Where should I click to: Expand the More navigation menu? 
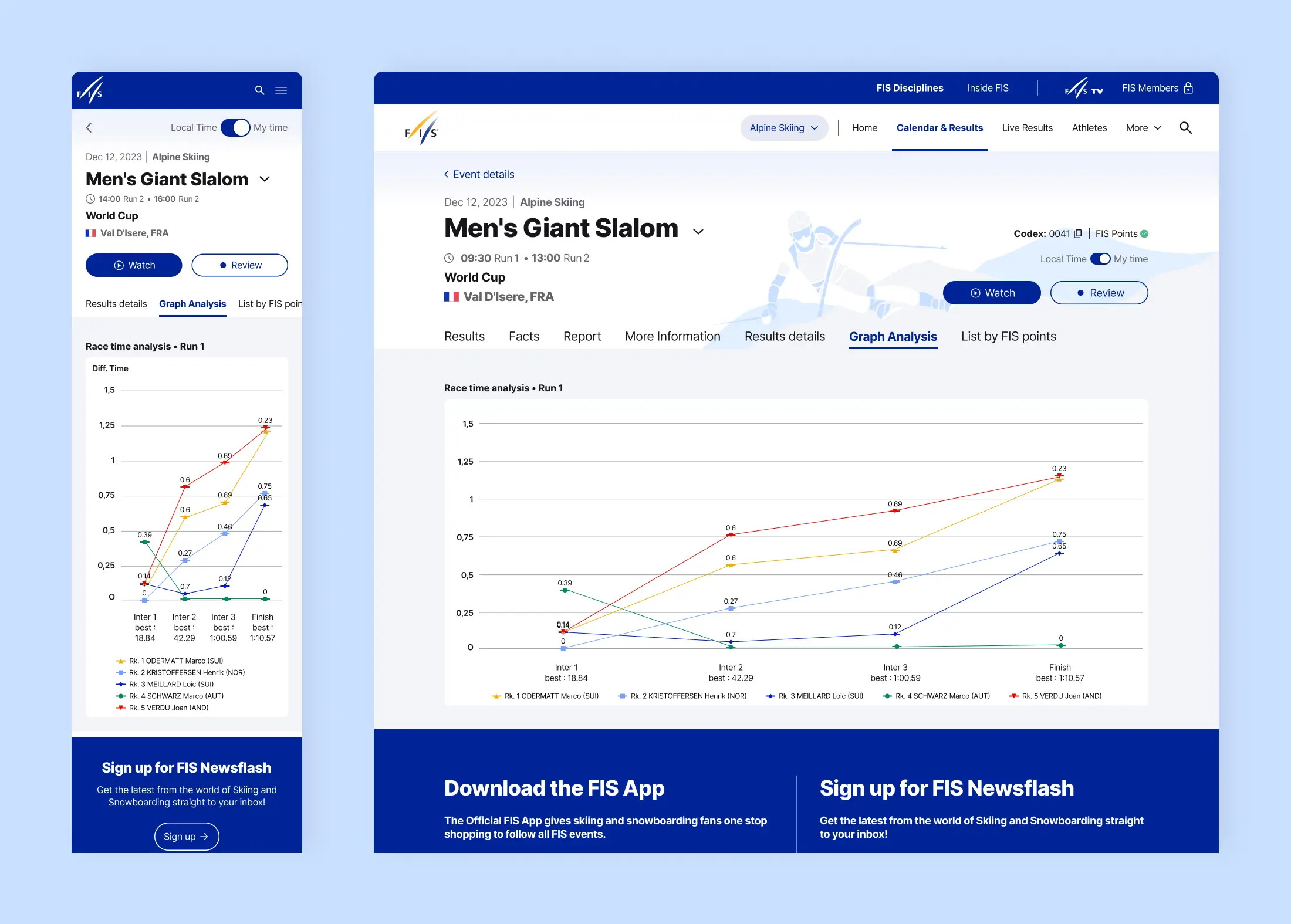(1143, 128)
